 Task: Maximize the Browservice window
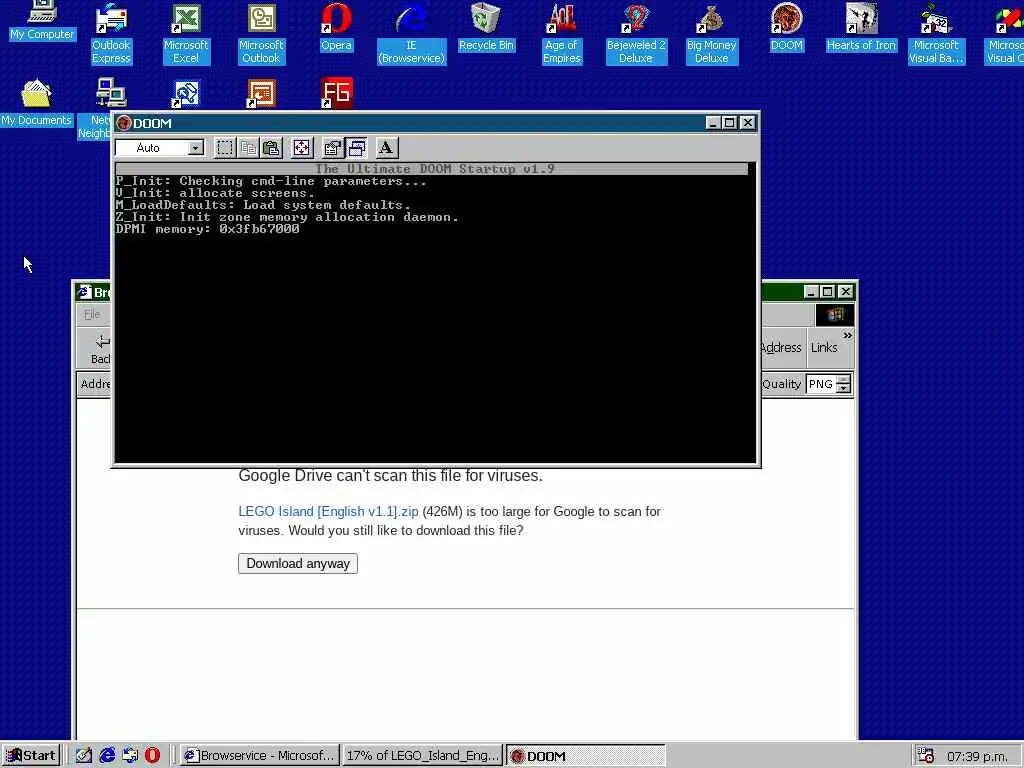pos(827,291)
